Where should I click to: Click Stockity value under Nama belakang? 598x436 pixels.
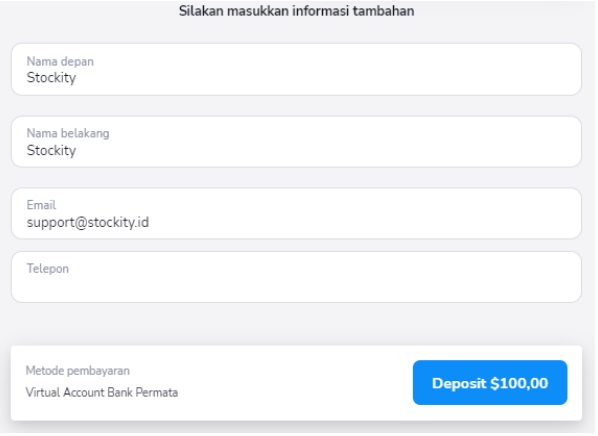[51, 150]
